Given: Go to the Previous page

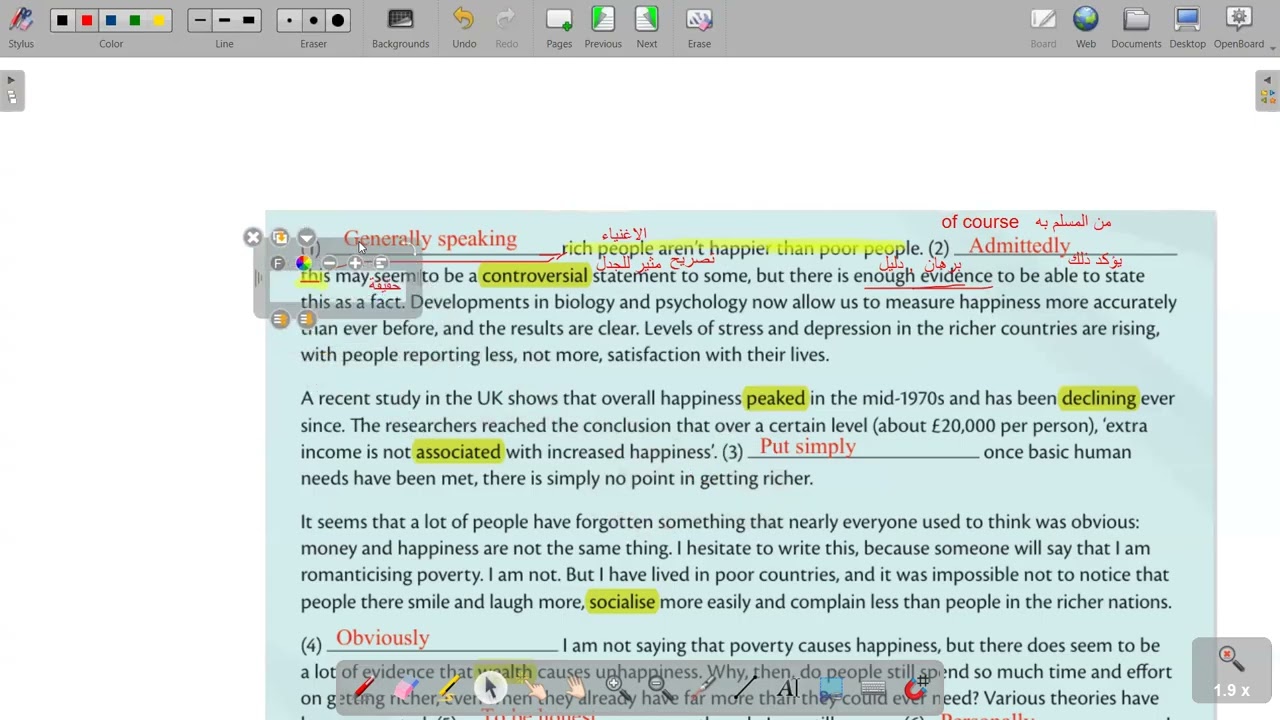Looking at the screenshot, I should click(x=603, y=28).
